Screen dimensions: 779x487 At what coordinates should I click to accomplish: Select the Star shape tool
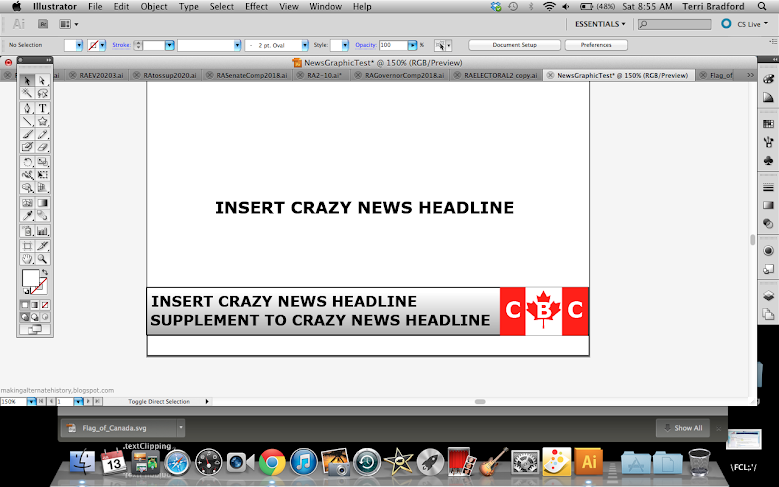[42, 121]
